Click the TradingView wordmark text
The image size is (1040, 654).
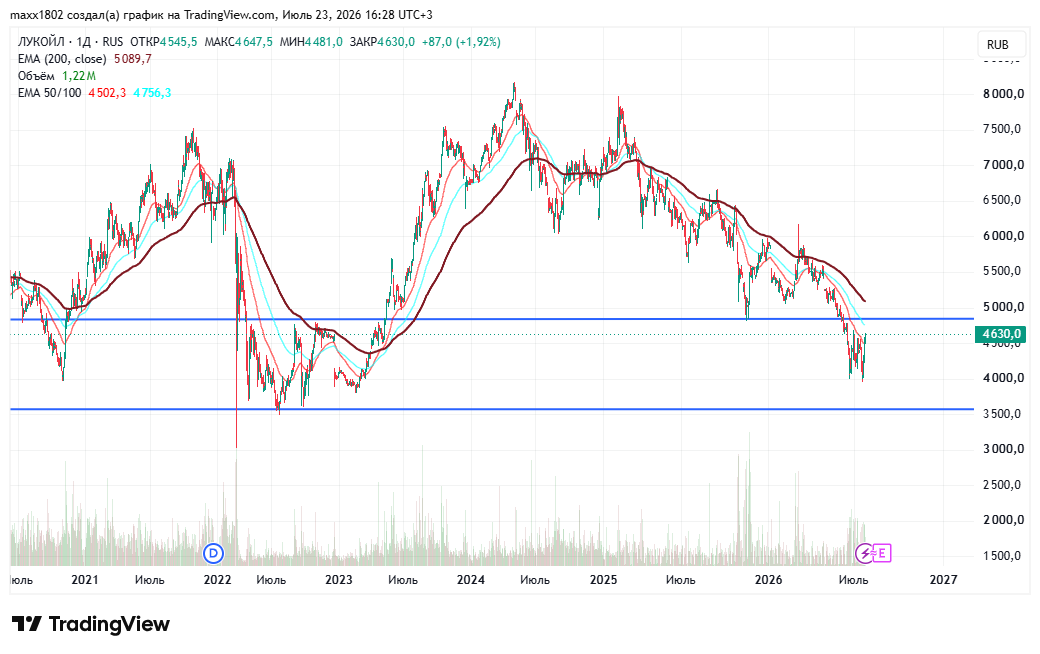pyautogui.click(x=109, y=623)
